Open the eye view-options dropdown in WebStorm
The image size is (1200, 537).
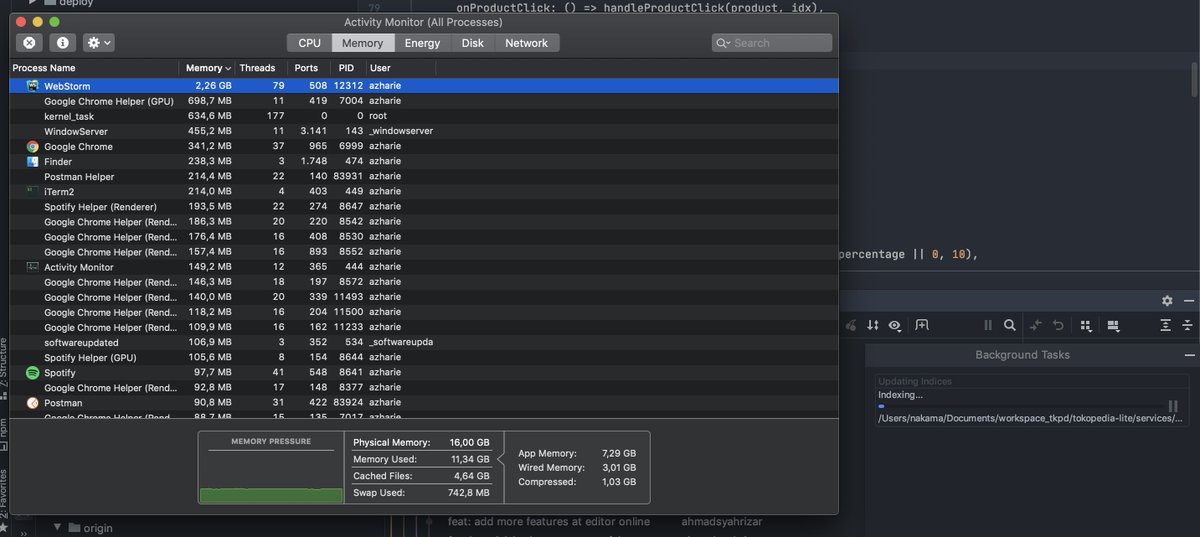(x=896, y=325)
